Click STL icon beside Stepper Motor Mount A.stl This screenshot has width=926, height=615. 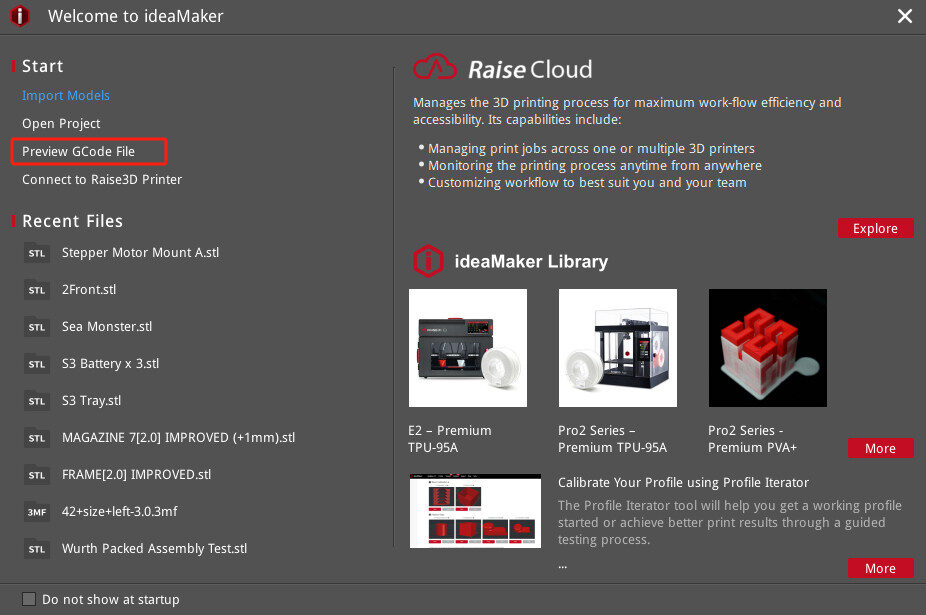pyautogui.click(x=37, y=253)
